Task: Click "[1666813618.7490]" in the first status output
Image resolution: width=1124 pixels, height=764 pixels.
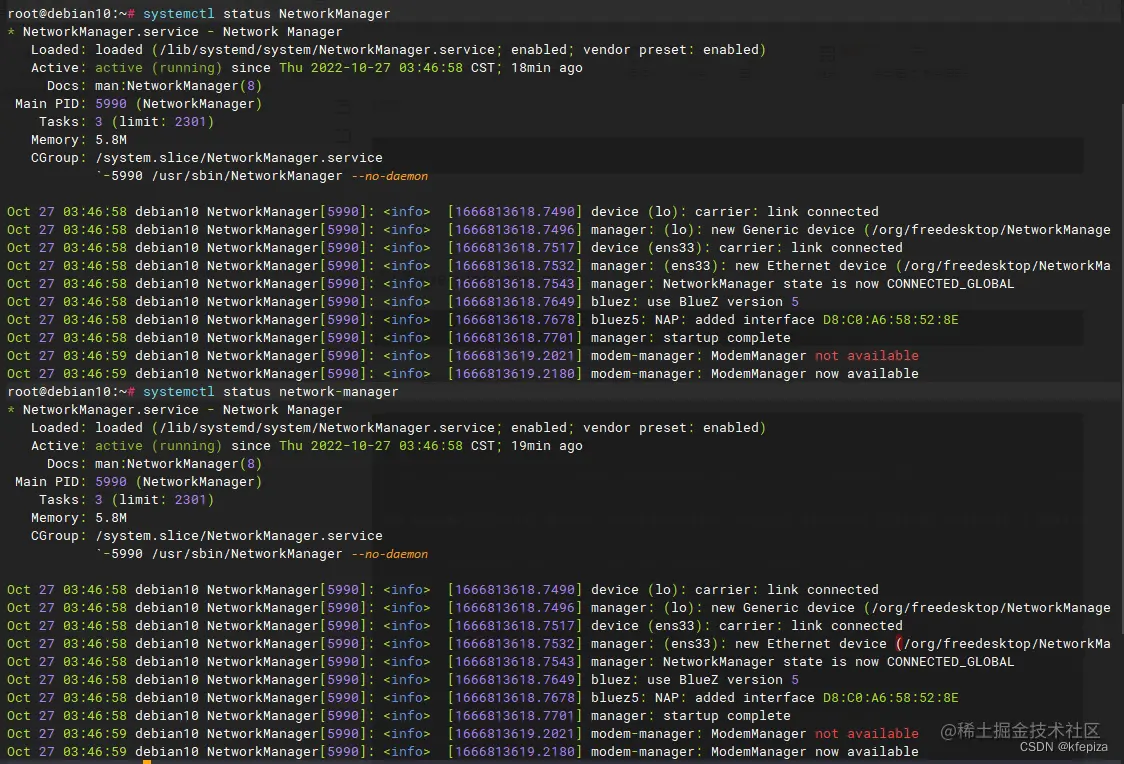Action: [515, 211]
